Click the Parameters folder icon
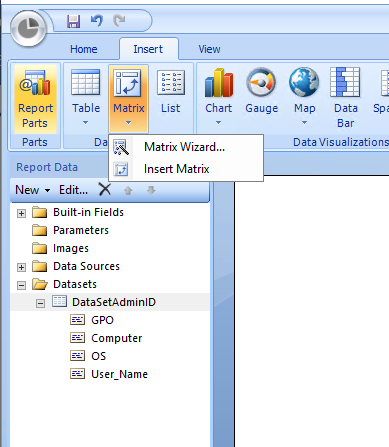Image resolution: width=389 pixels, height=447 pixels. 40,230
